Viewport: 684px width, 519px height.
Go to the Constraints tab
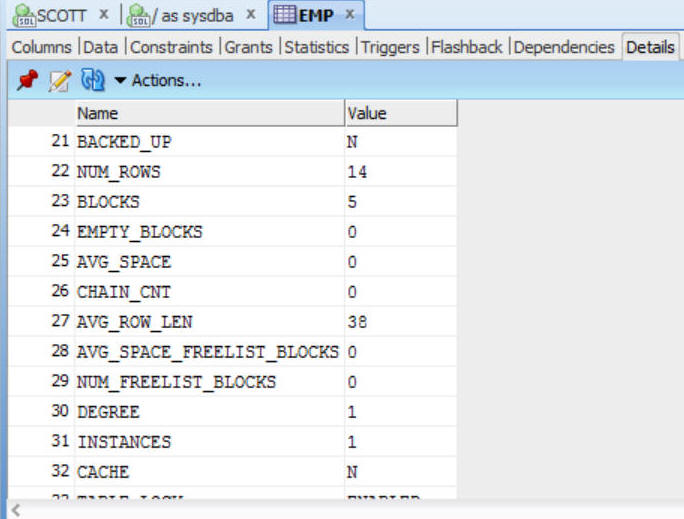click(x=171, y=47)
